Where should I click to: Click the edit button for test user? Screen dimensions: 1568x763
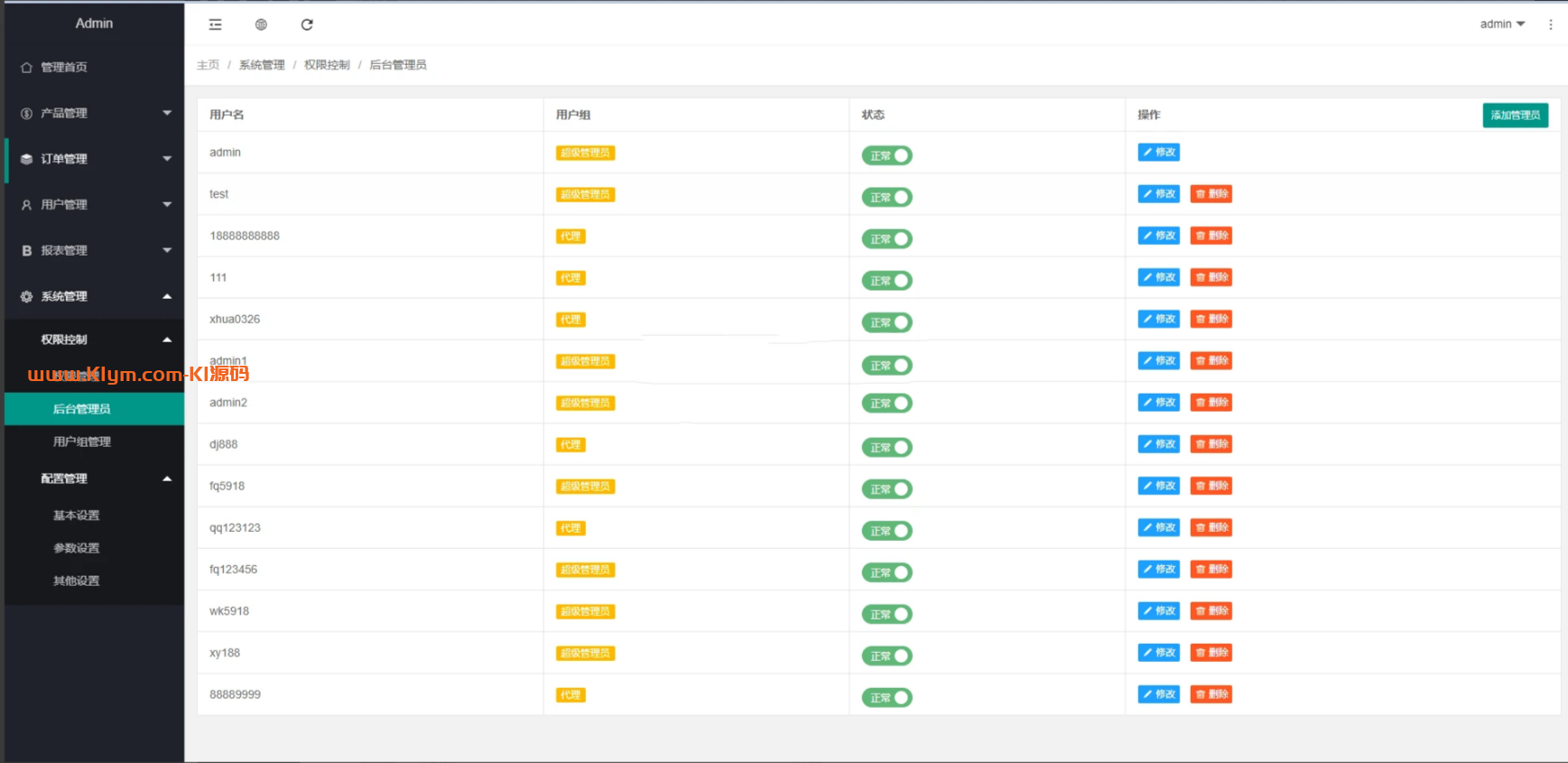[1158, 194]
